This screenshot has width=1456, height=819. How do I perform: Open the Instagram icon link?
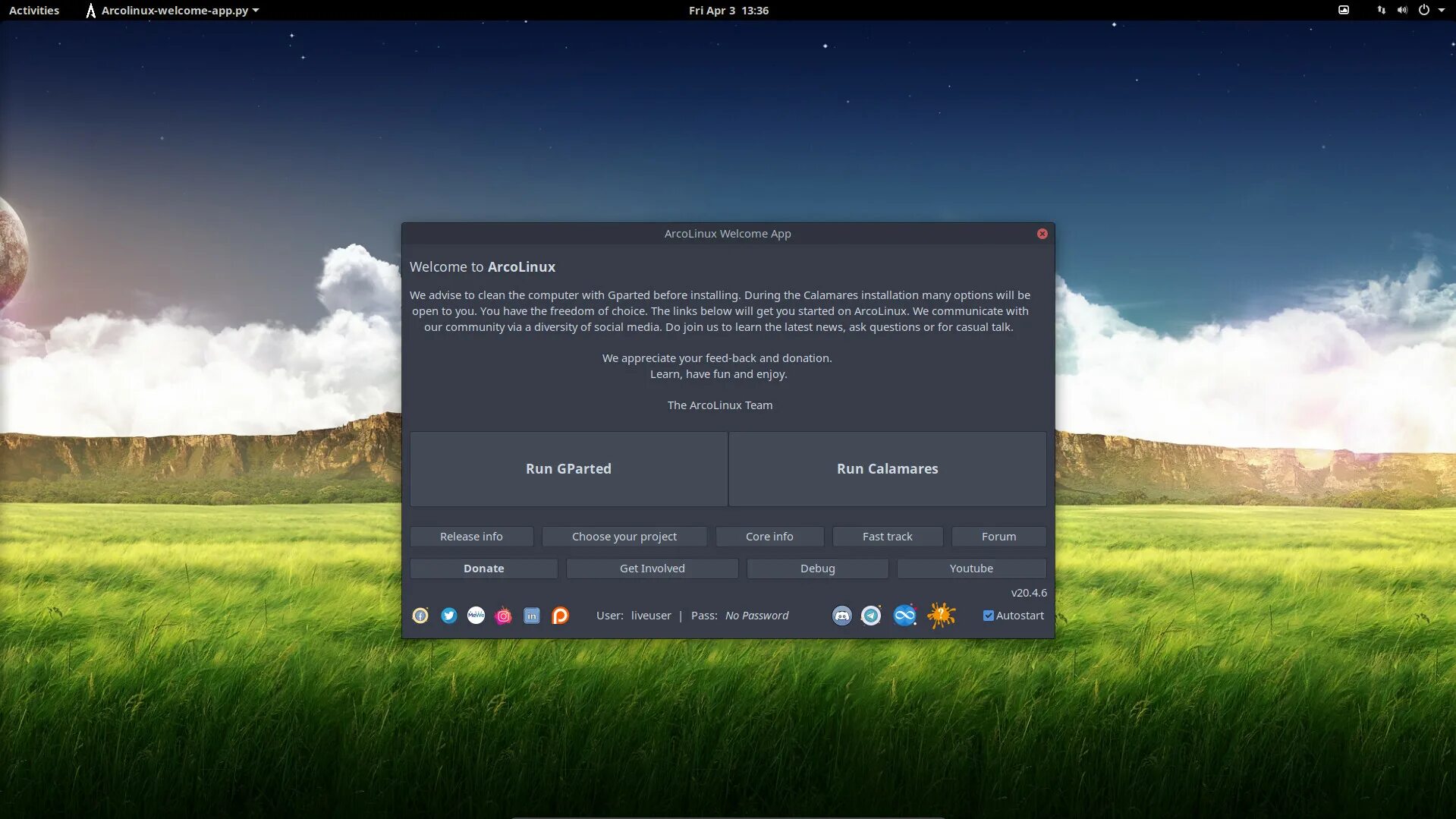point(503,616)
